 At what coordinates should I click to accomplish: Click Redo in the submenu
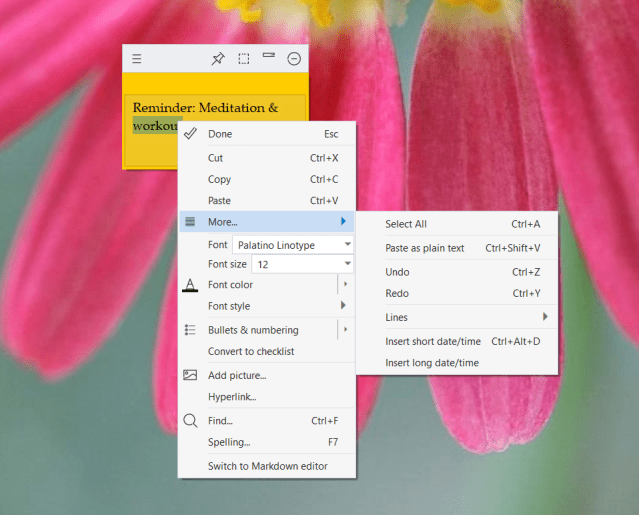pos(457,293)
